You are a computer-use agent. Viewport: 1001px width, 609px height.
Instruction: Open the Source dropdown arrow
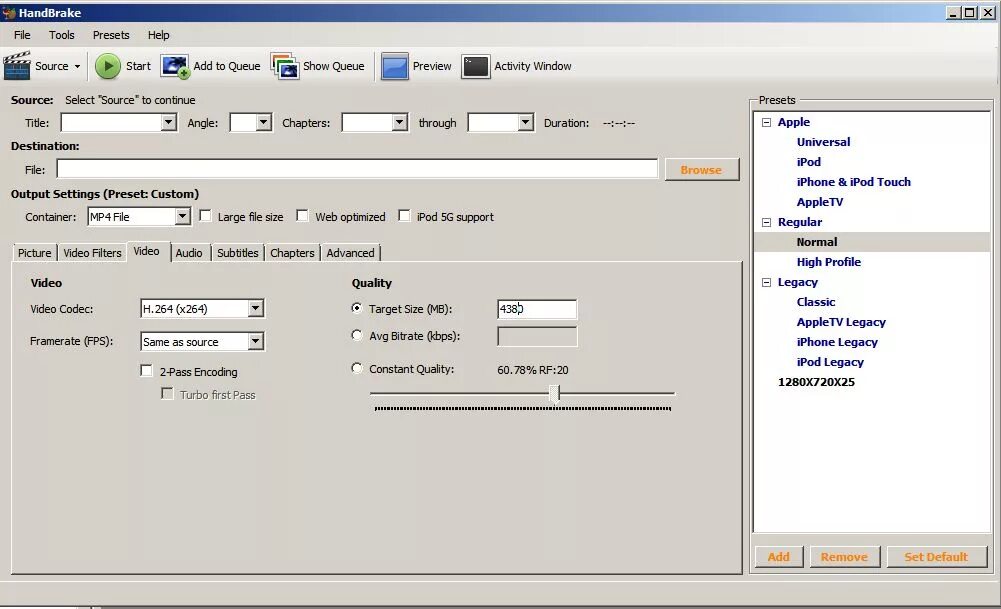[77, 66]
